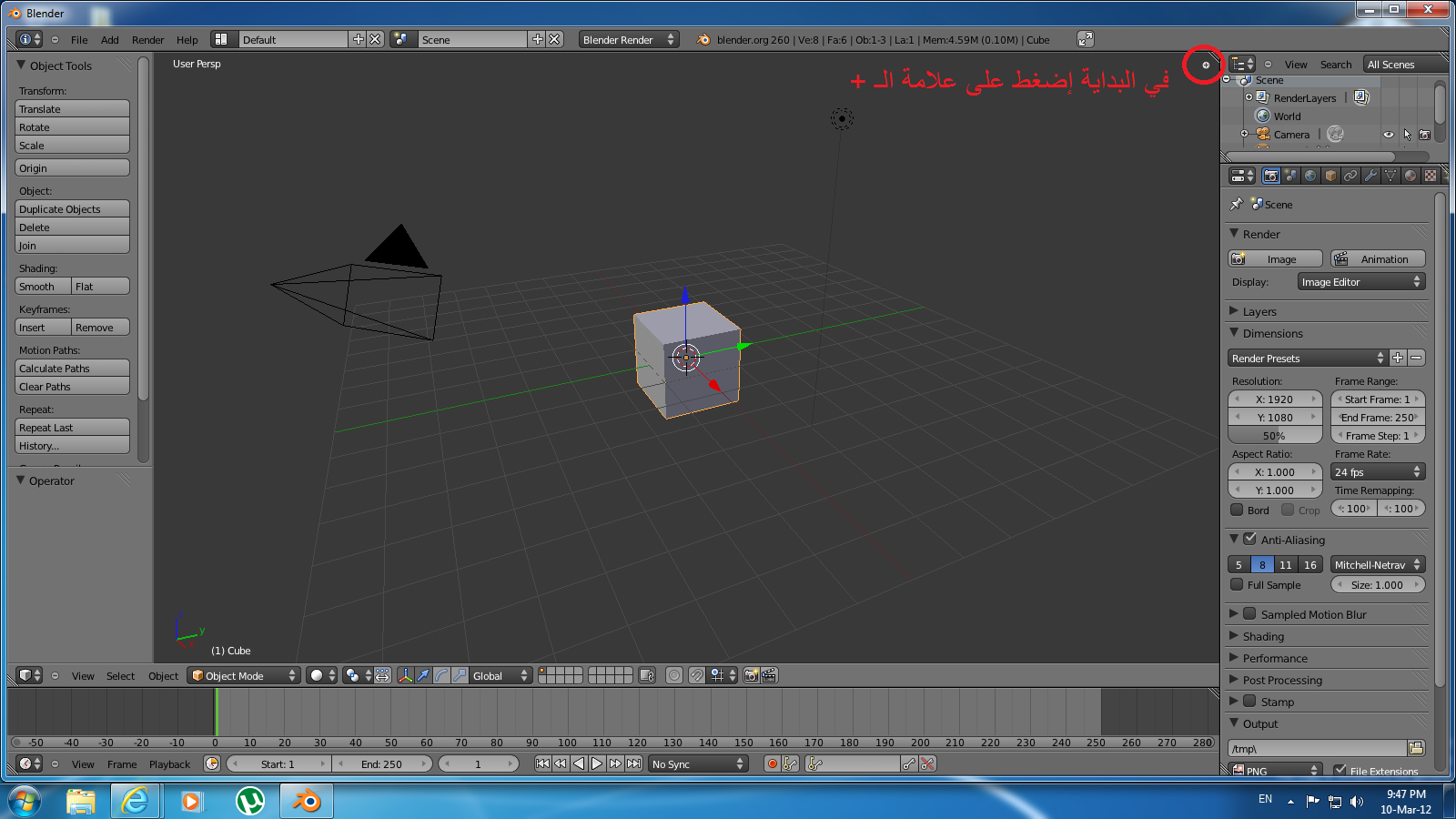Open the Constraints chain-link tab
This screenshot has height=819, width=1456.
(1350, 176)
